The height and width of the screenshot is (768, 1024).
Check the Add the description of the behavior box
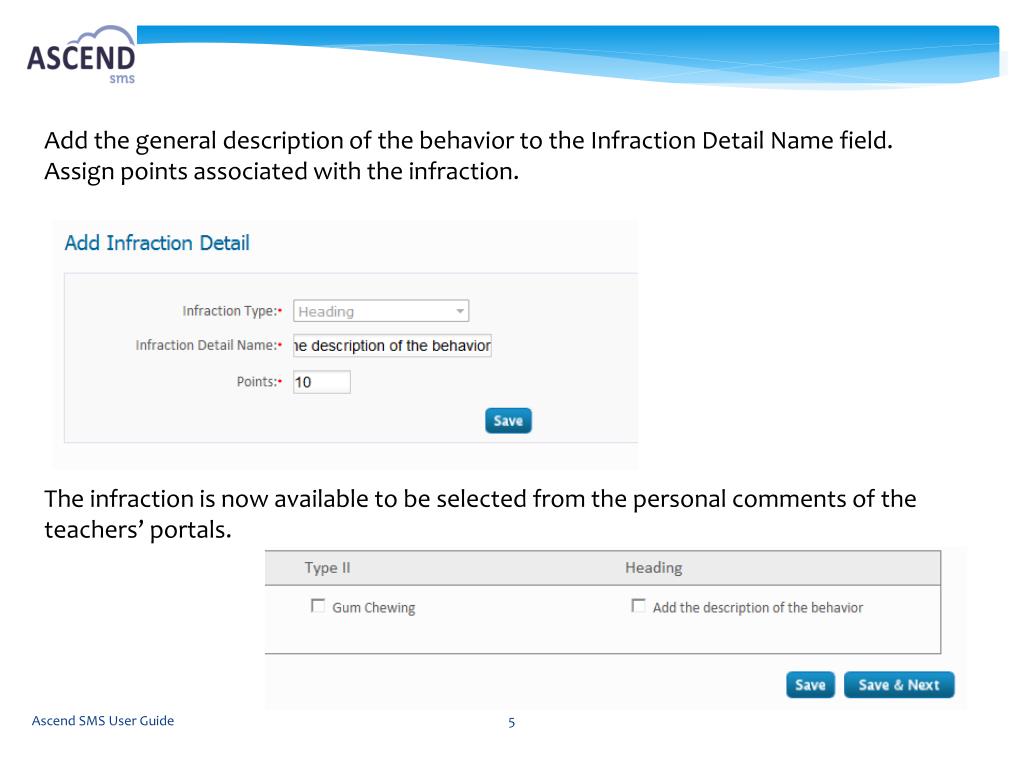pos(638,606)
